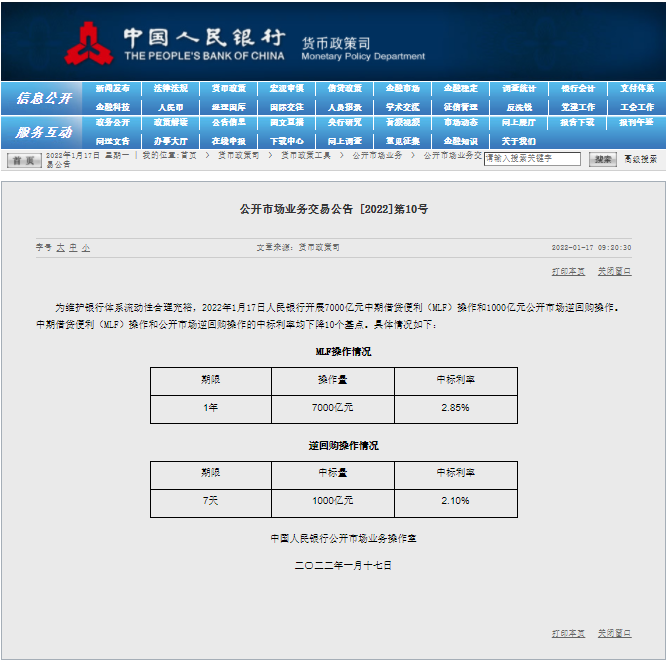Click 关闭窗口 link beneath the signed date

tap(614, 633)
